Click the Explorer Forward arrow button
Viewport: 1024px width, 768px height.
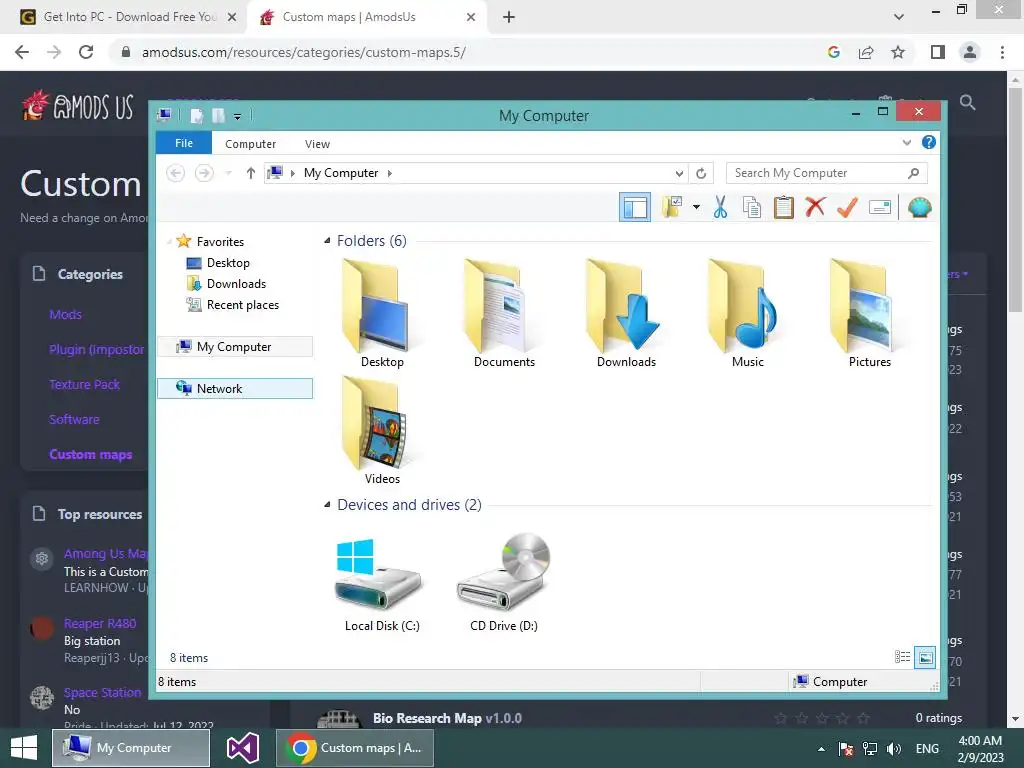204,173
